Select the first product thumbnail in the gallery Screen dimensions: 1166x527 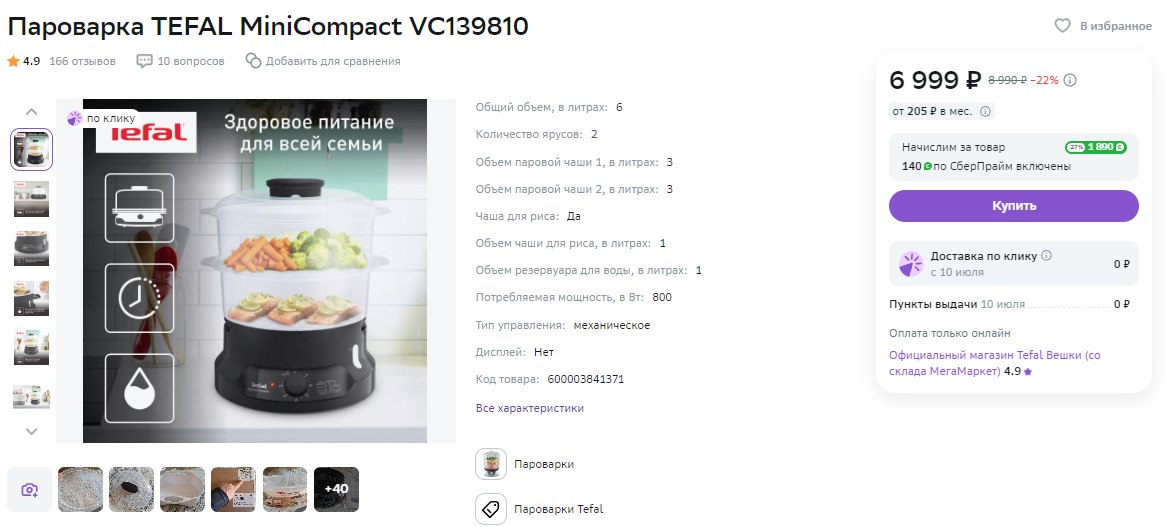(31, 149)
